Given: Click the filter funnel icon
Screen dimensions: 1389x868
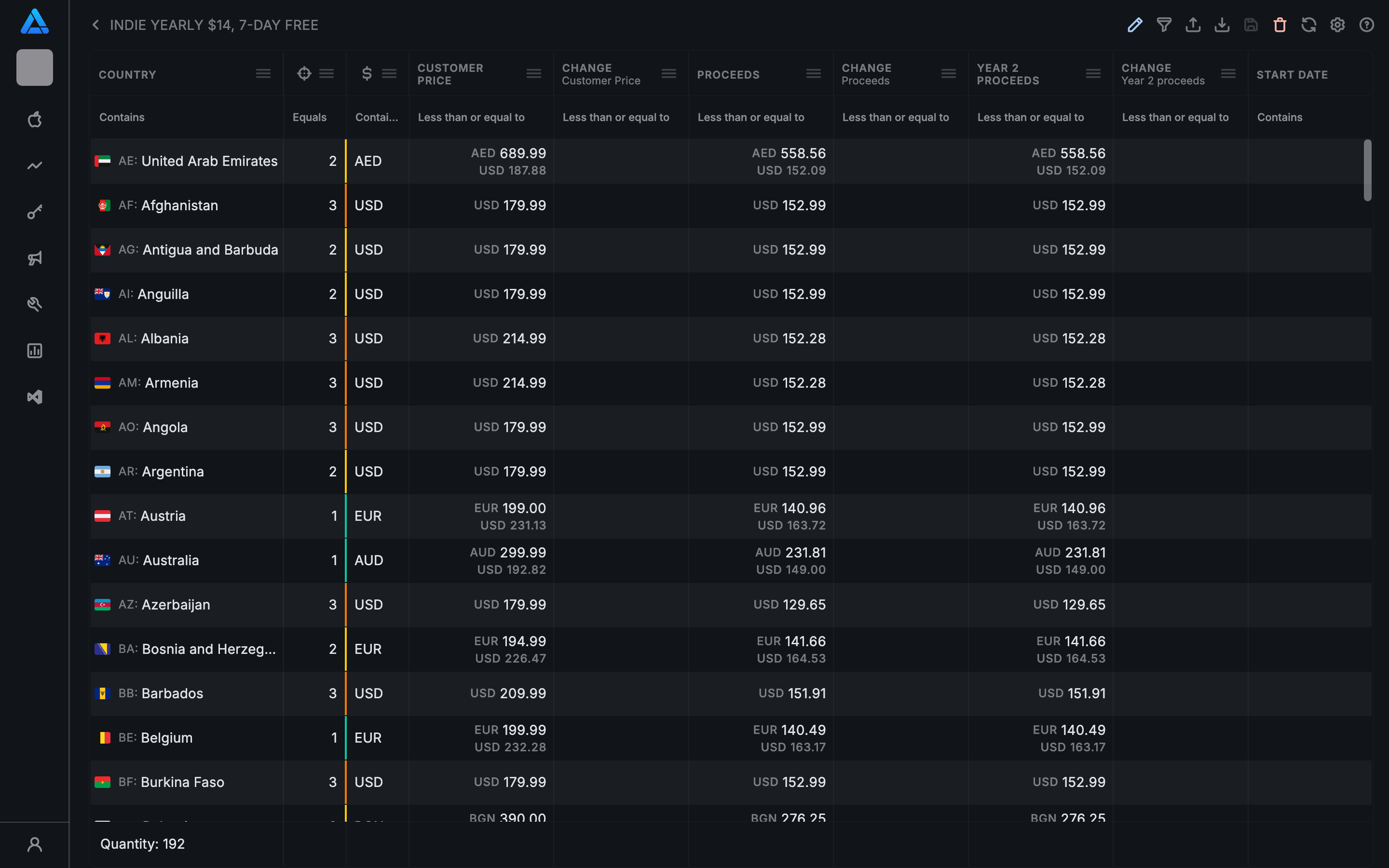Looking at the screenshot, I should click(1164, 25).
